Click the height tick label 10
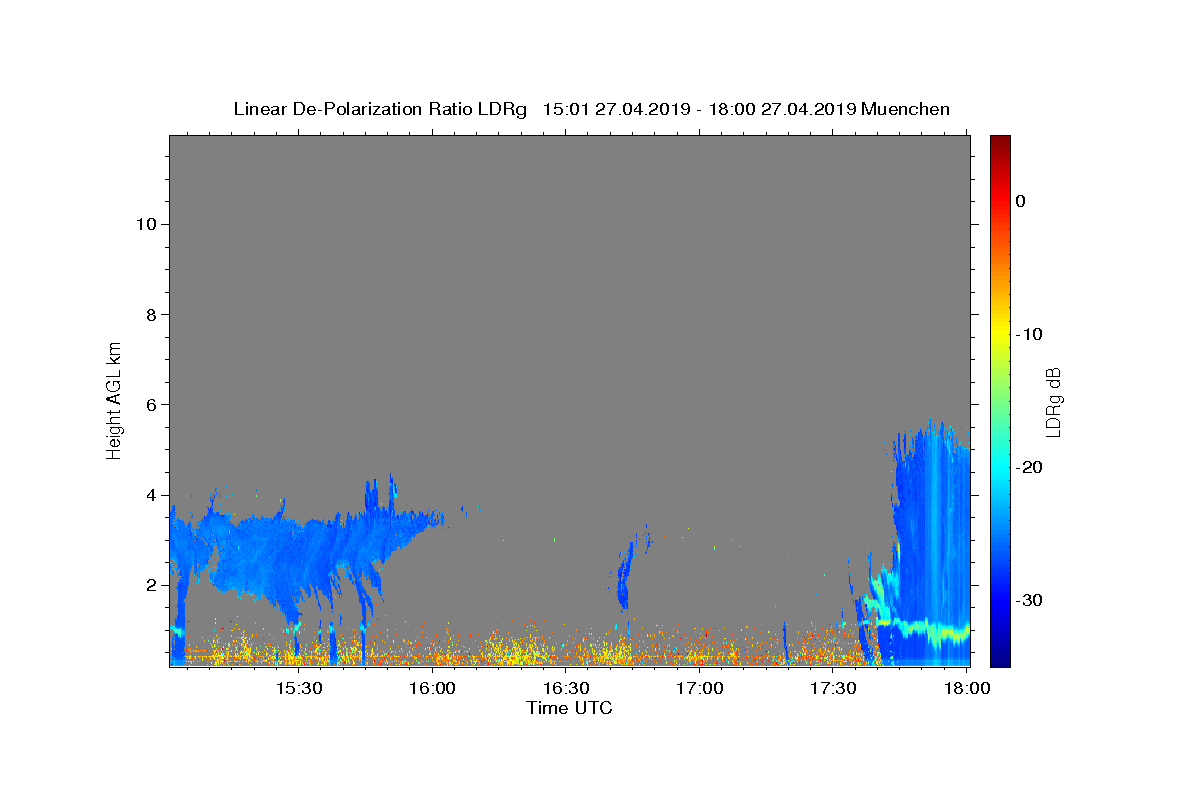The height and width of the screenshot is (800, 1200). click(145, 224)
